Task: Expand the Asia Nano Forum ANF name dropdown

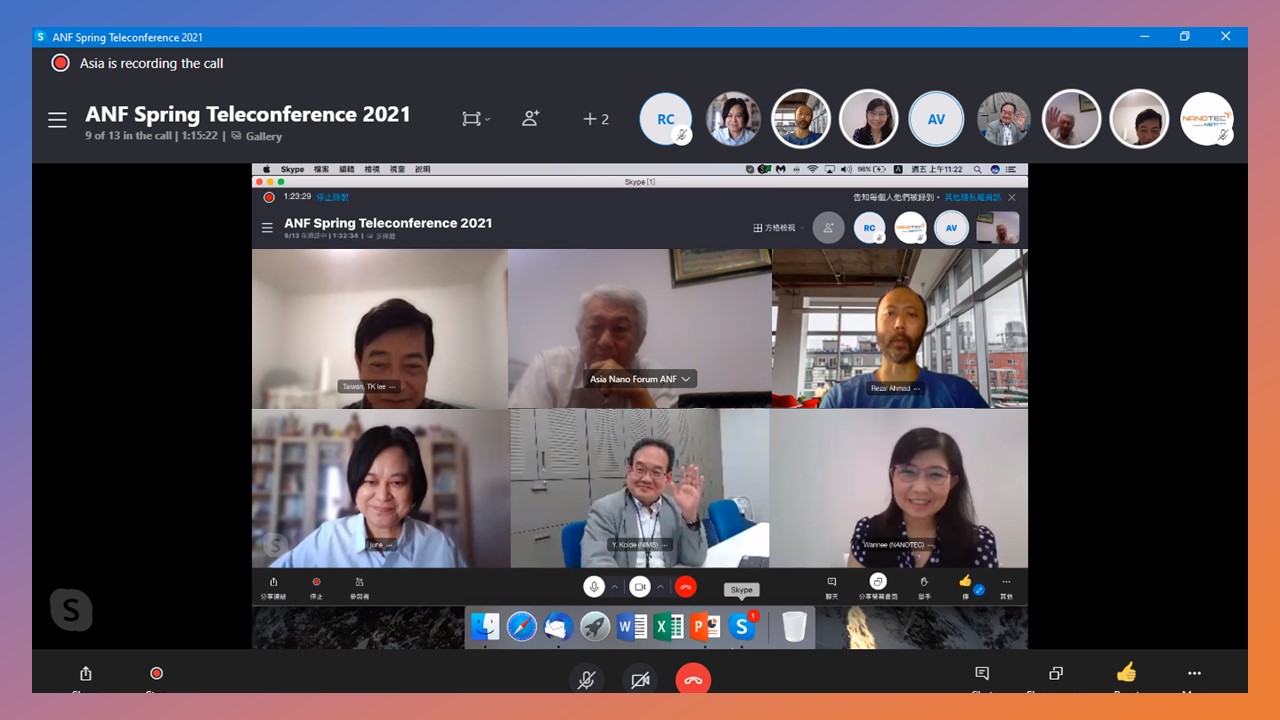Action: pyautogui.click(x=686, y=379)
